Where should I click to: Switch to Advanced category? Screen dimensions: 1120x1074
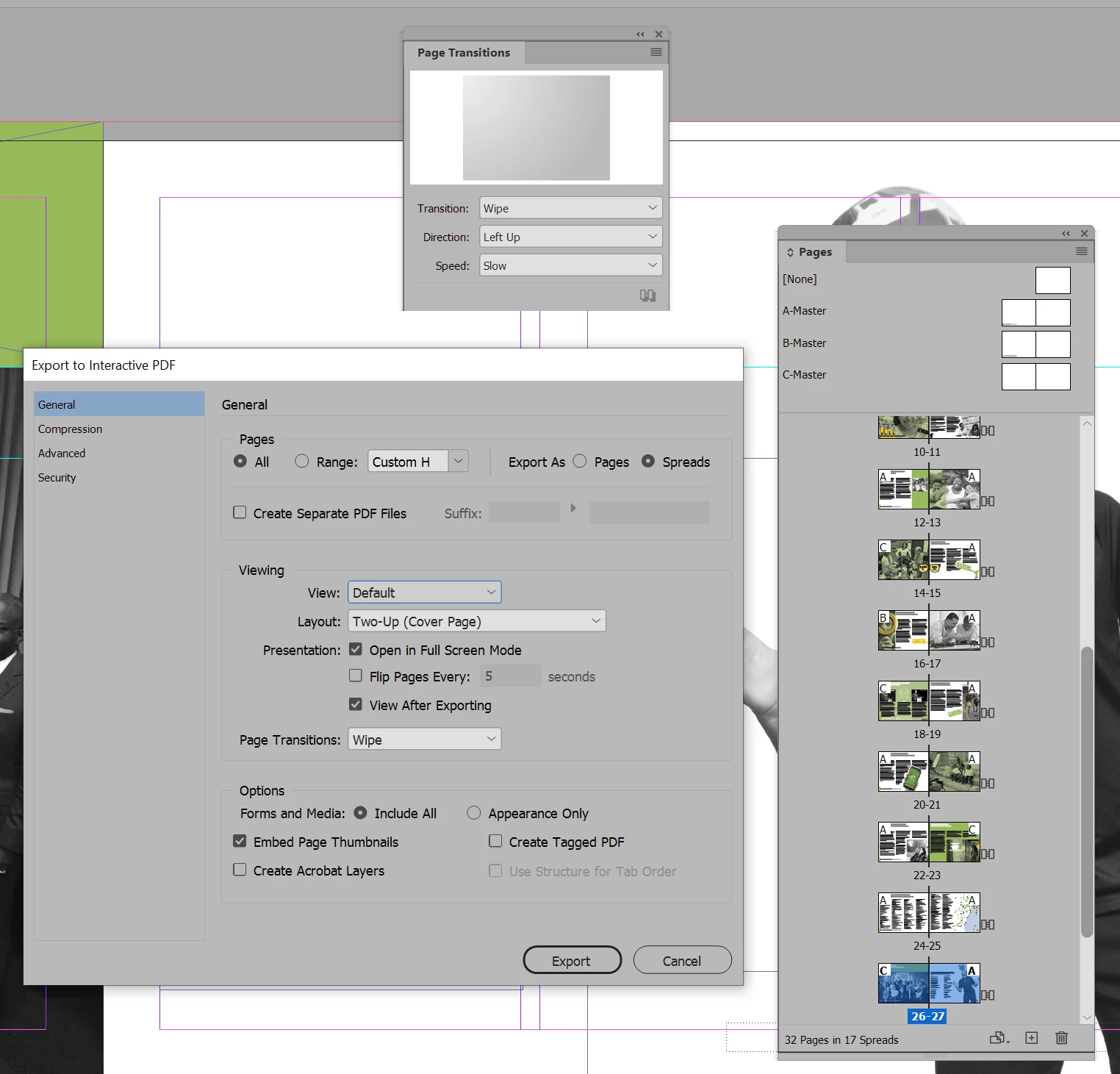[x=119, y=453]
